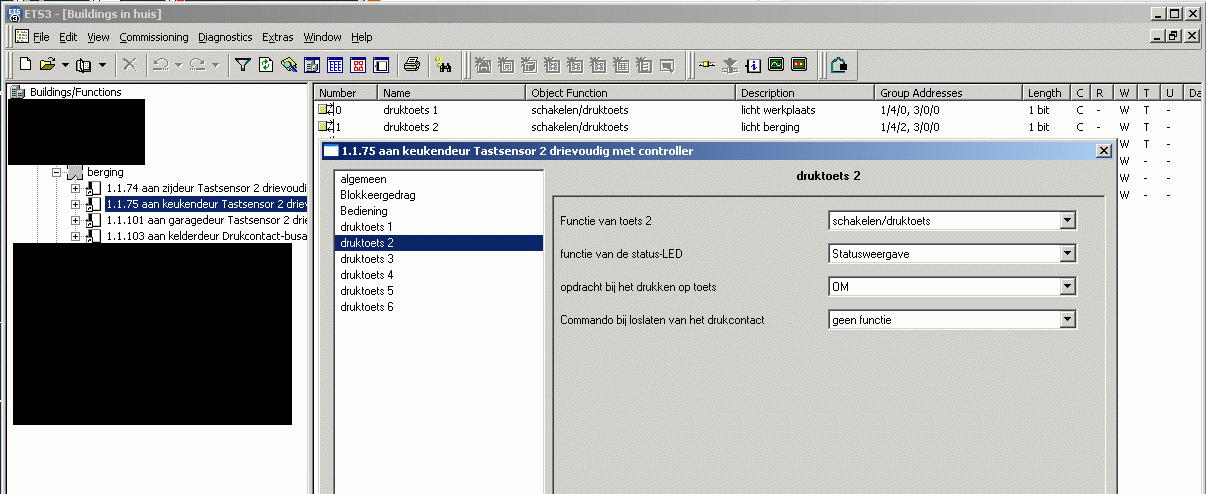Open the Diagnostics menu

(225, 37)
